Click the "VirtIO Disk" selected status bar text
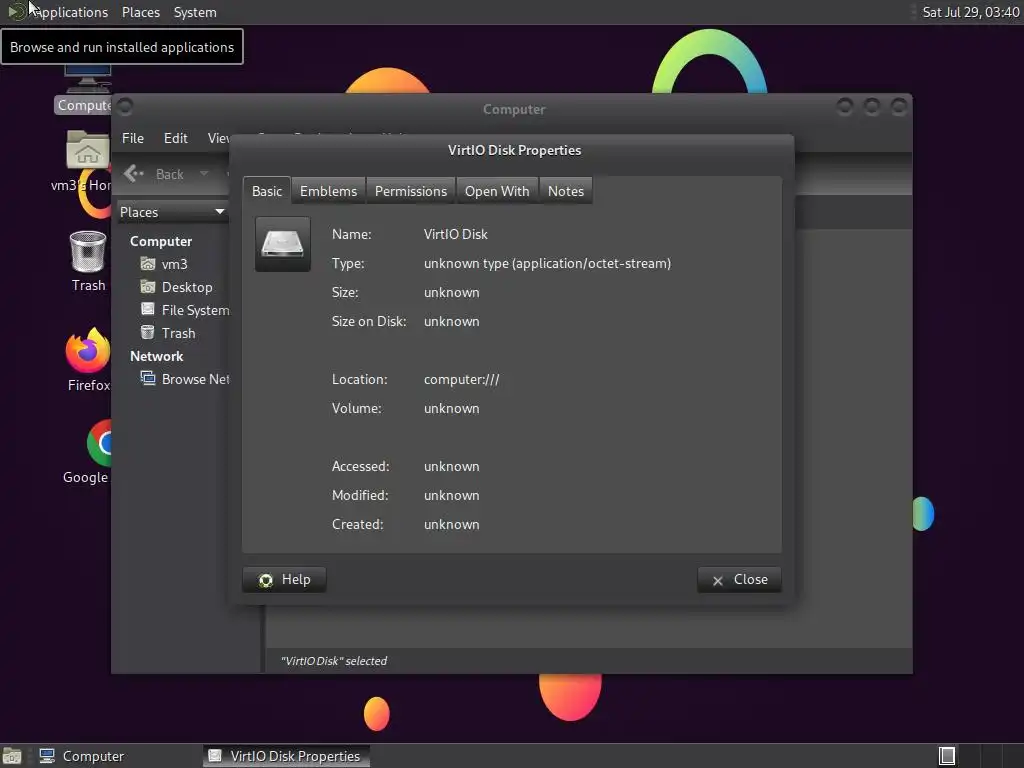The image size is (1024, 768). 334,660
